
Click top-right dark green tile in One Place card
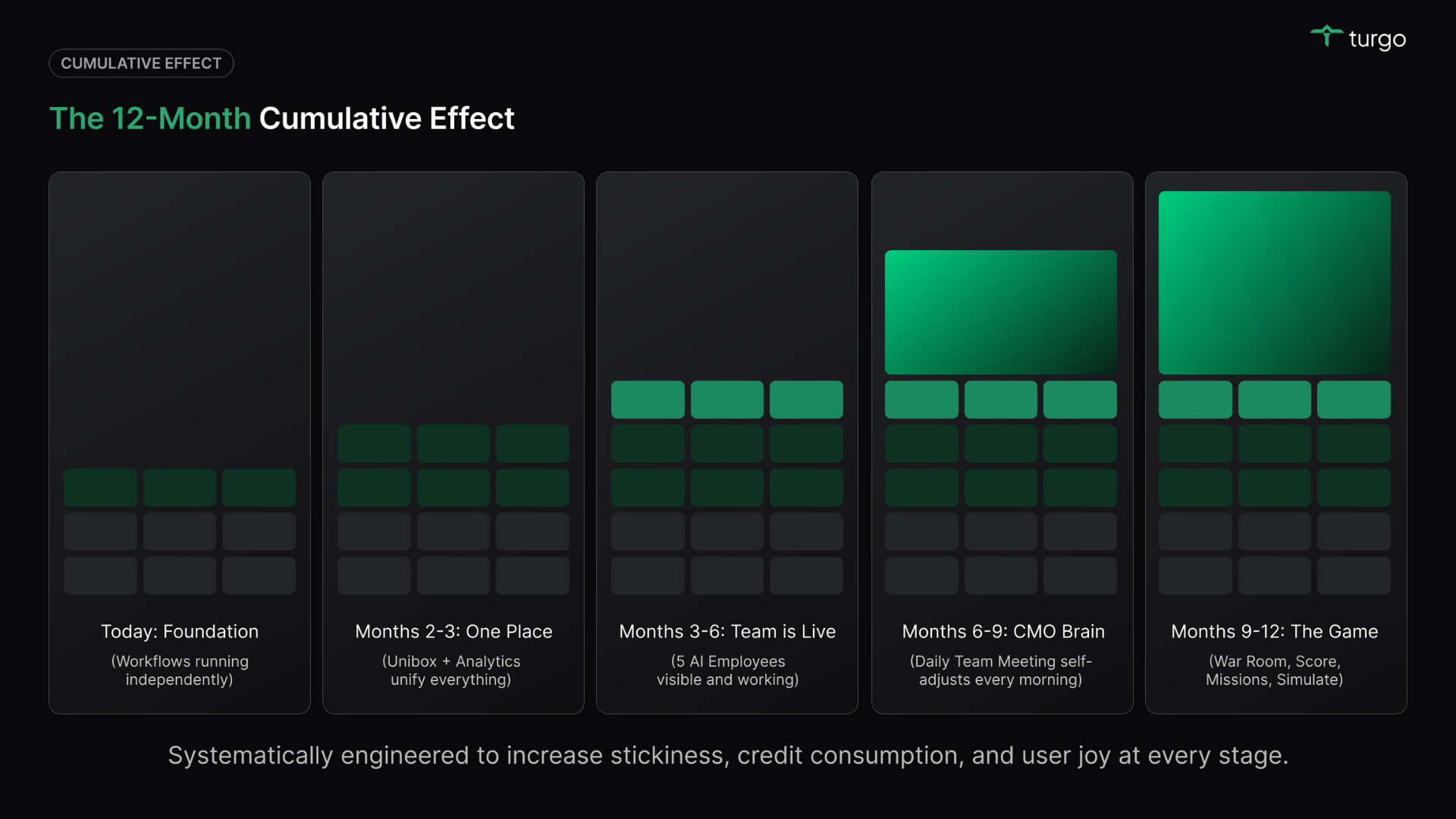point(532,444)
